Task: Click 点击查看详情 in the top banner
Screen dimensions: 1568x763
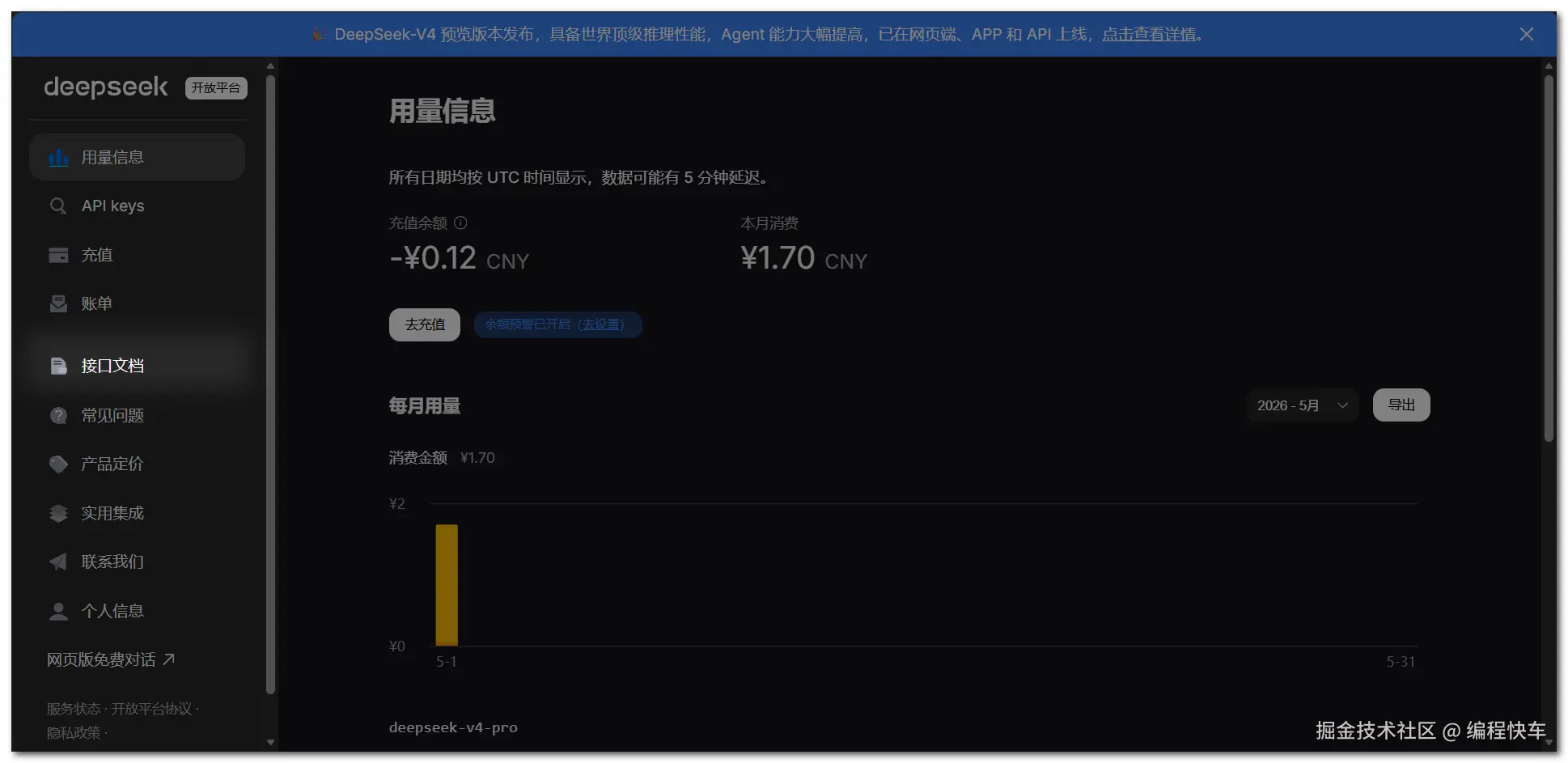Action: [1149, 34]
